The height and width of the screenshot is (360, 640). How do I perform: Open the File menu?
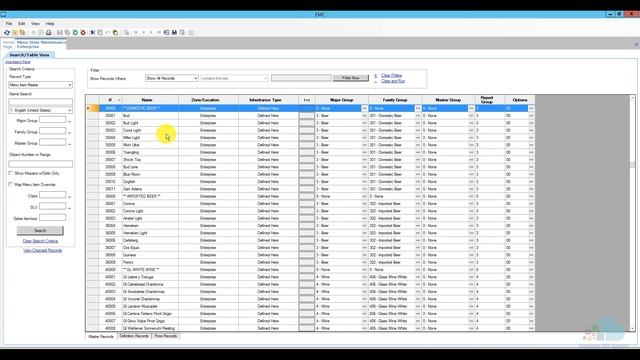tap(9, 24)
